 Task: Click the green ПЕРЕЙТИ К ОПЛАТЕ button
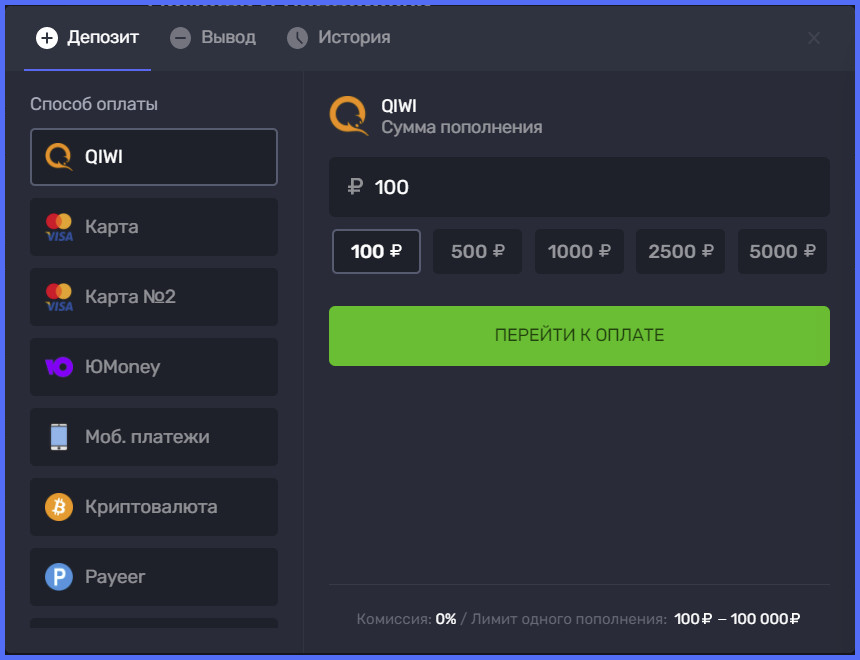tap(579, 336)
